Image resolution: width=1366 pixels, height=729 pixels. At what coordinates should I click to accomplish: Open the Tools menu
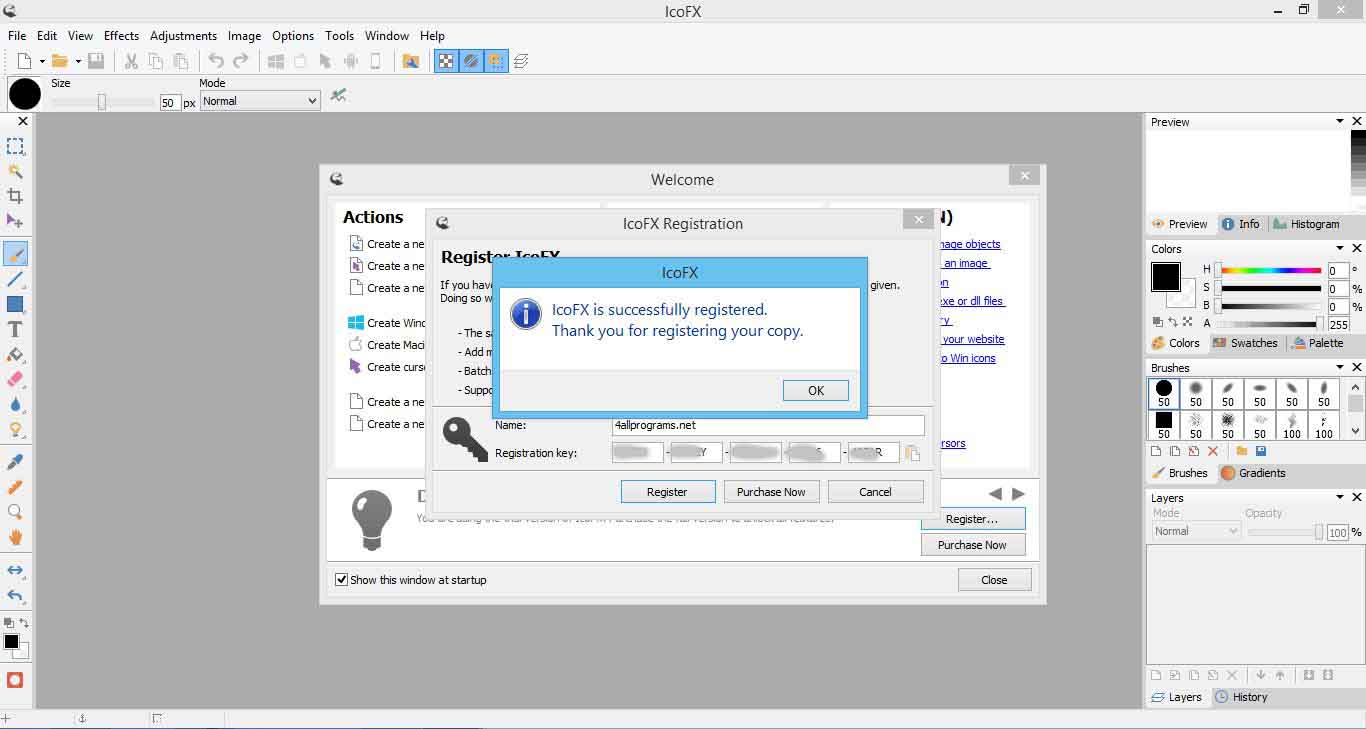click(340, 35)
